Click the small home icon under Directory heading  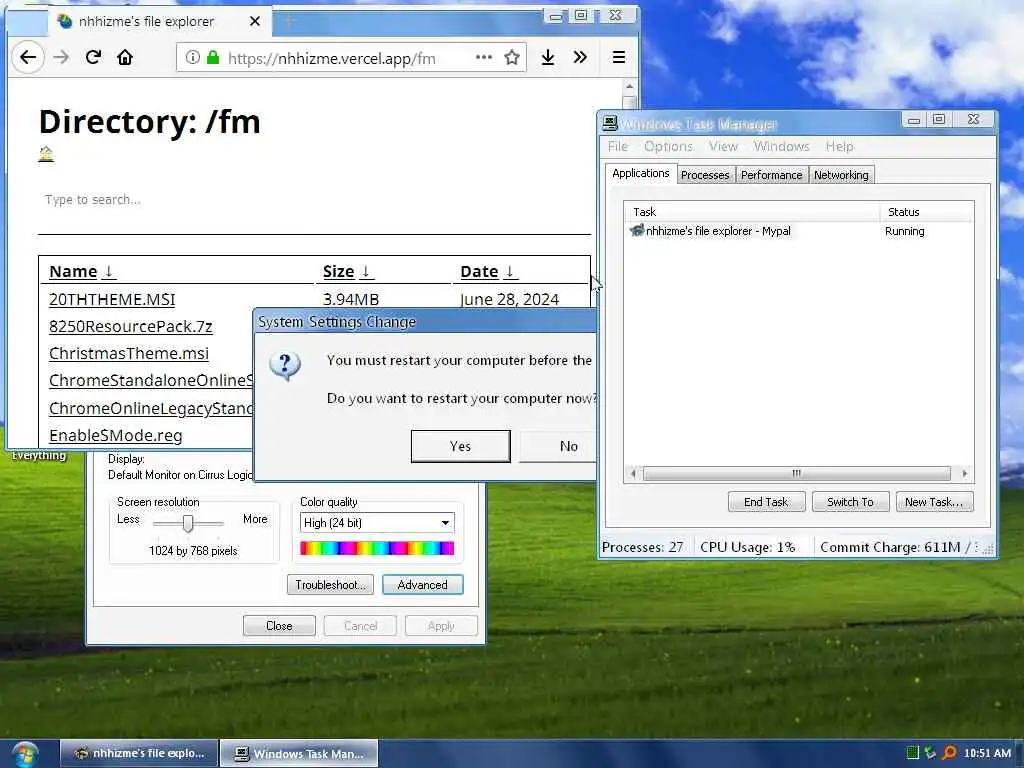(x=46, y=154)
